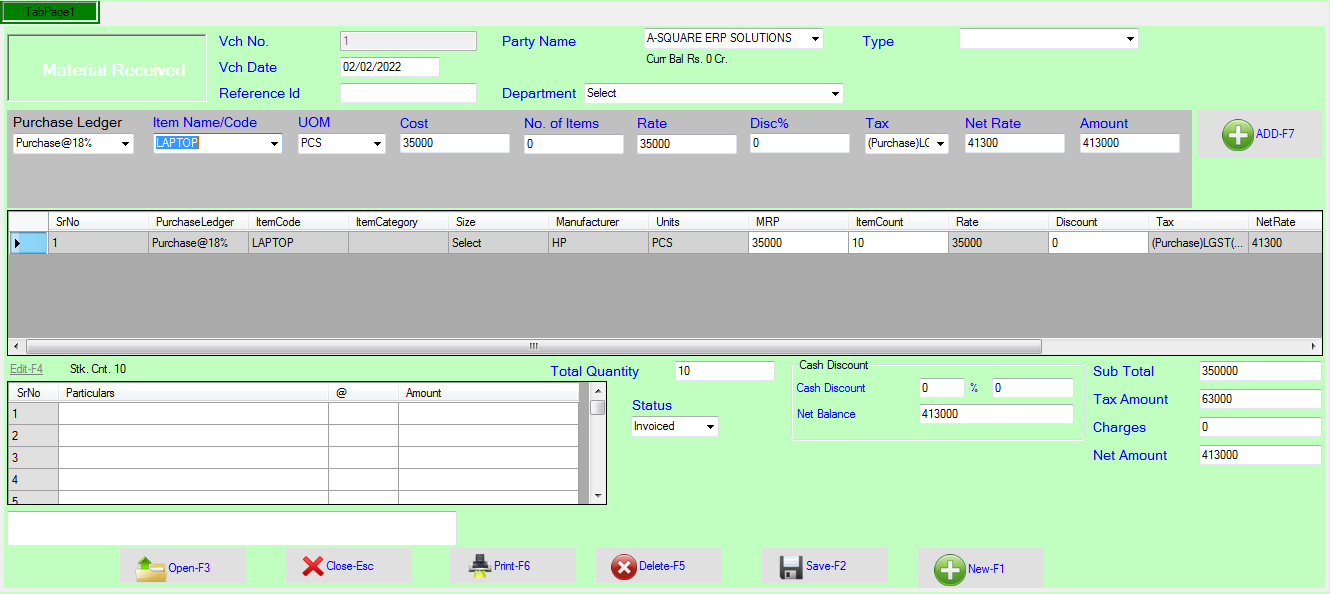Expand the Purchase Ledger combo box
1330x594 pixels.
click(125, 144)
